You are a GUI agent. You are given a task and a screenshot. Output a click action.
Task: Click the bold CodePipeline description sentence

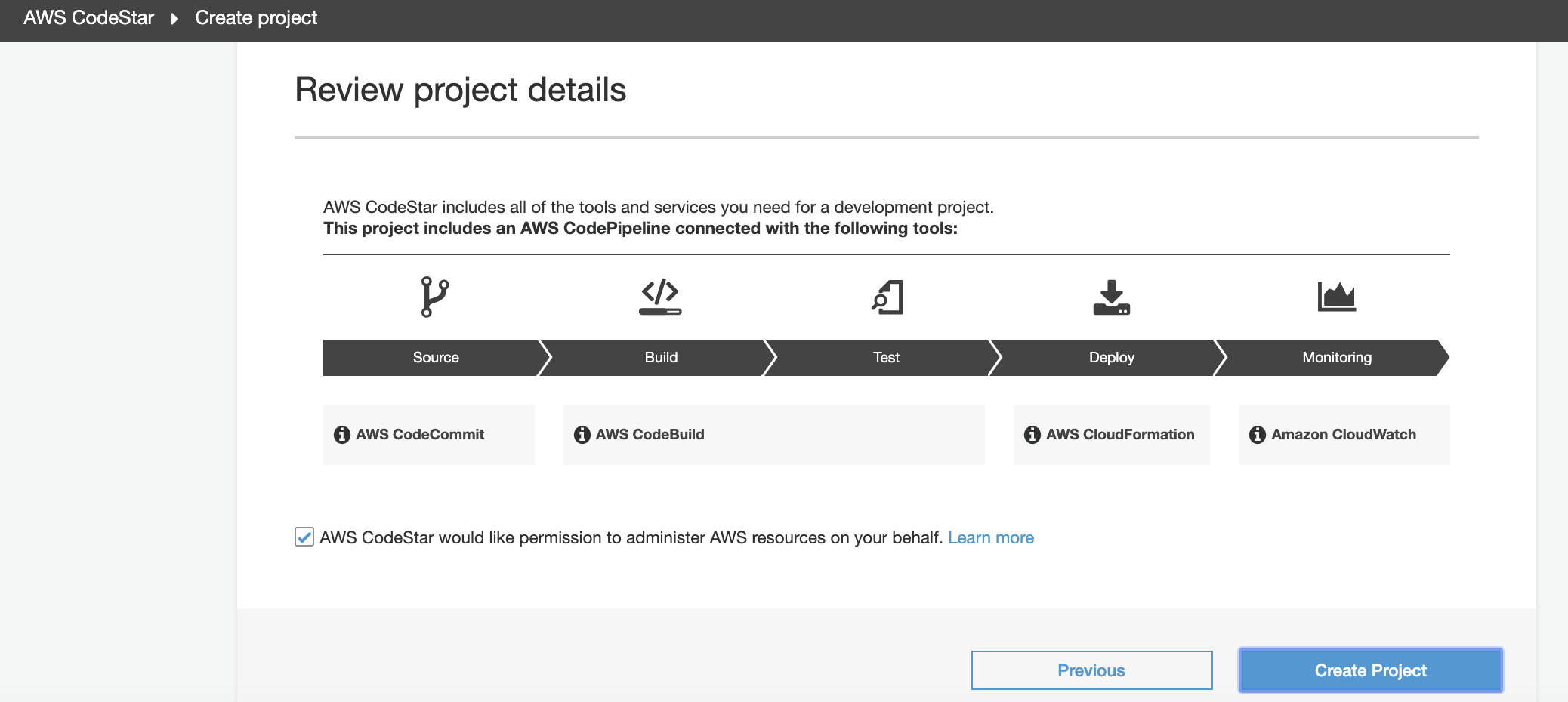(x=640, y=228)
